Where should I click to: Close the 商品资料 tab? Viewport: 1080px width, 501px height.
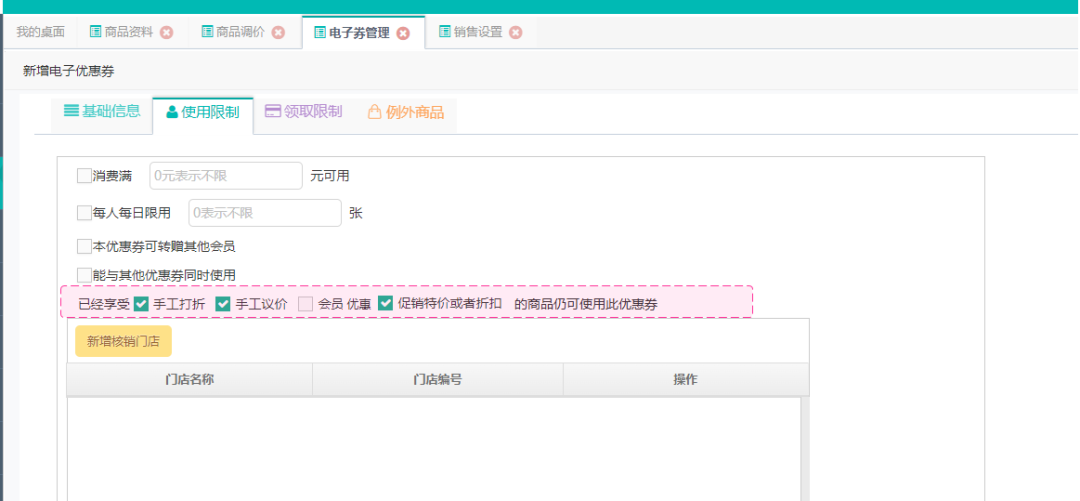tap(167, 32)
